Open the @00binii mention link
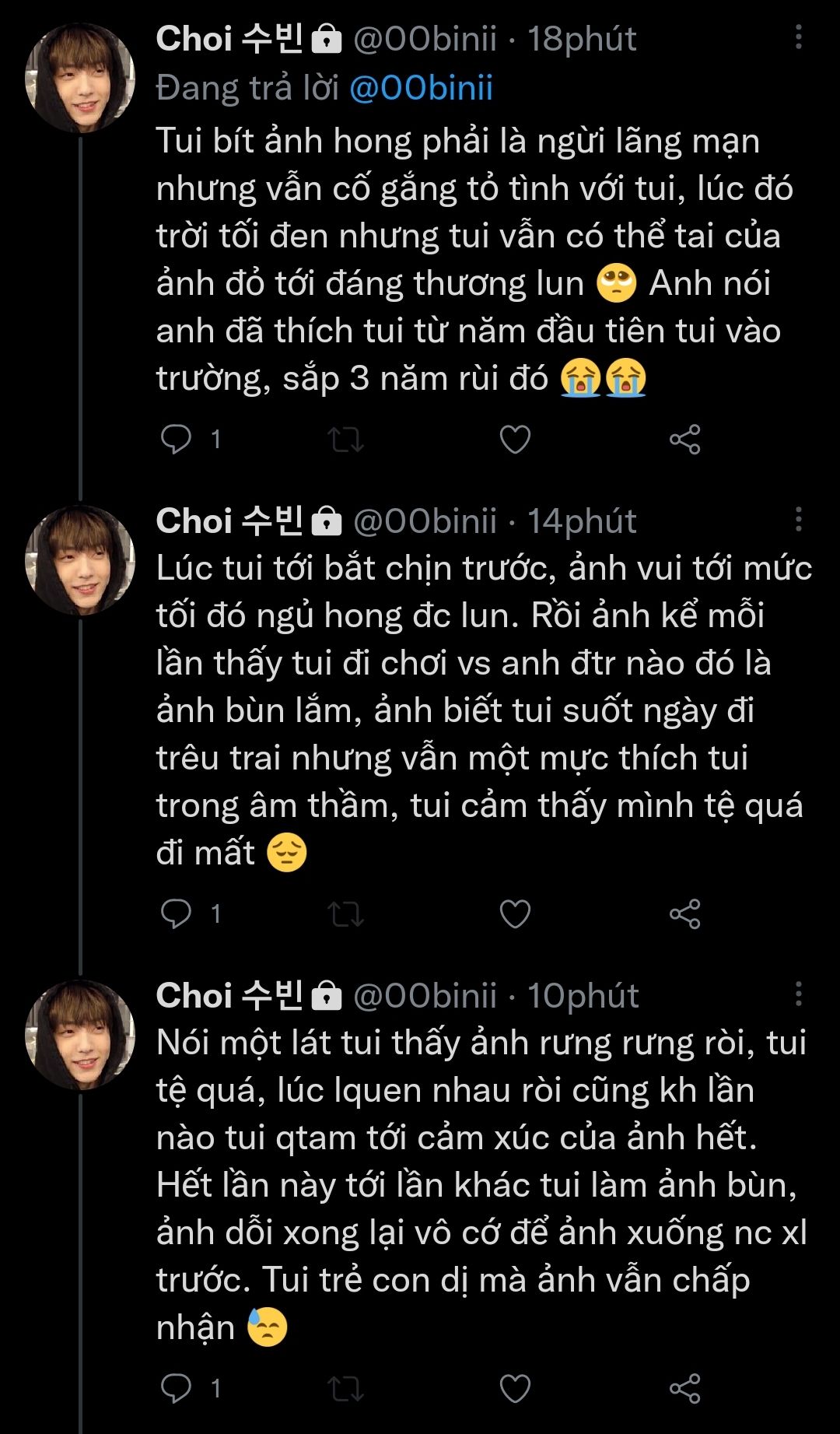The width and height of the screenshot is (840, 1434). (x=421, y=89)
